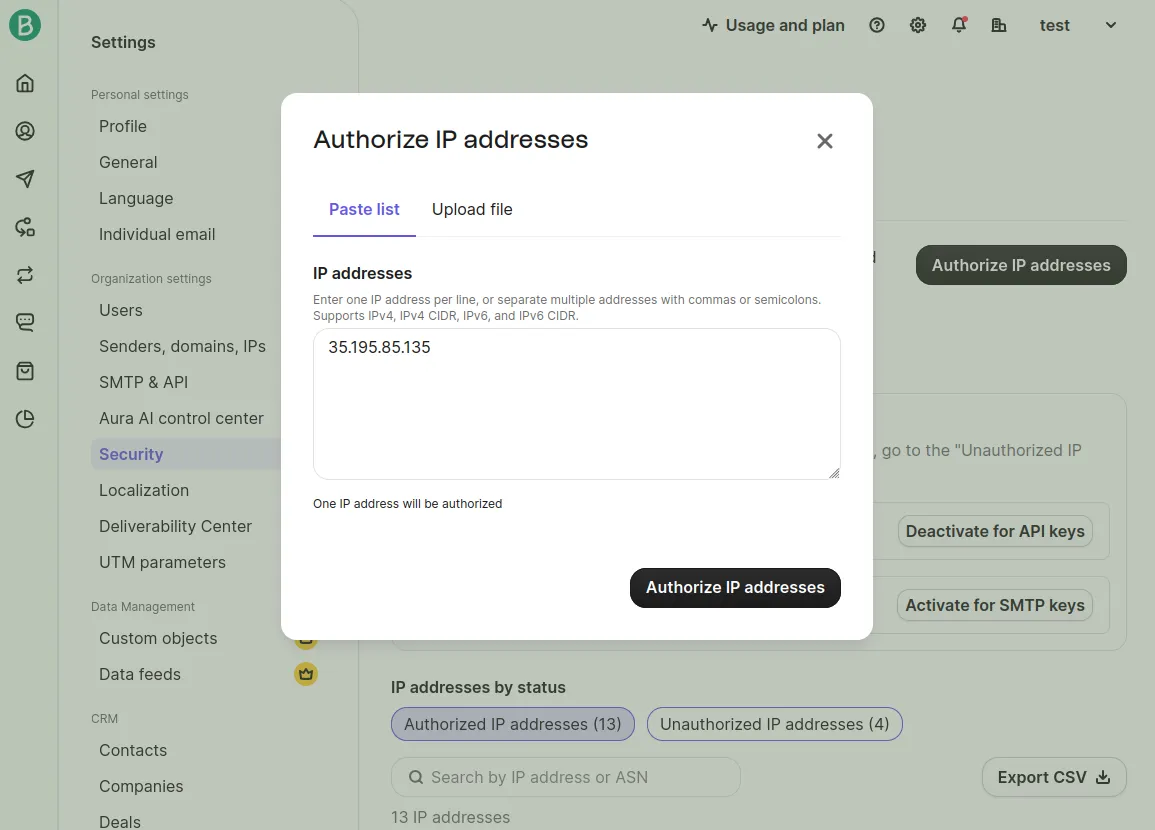Open Usage and plan
Screen dimensions: 1155x830
click(773, 25)
